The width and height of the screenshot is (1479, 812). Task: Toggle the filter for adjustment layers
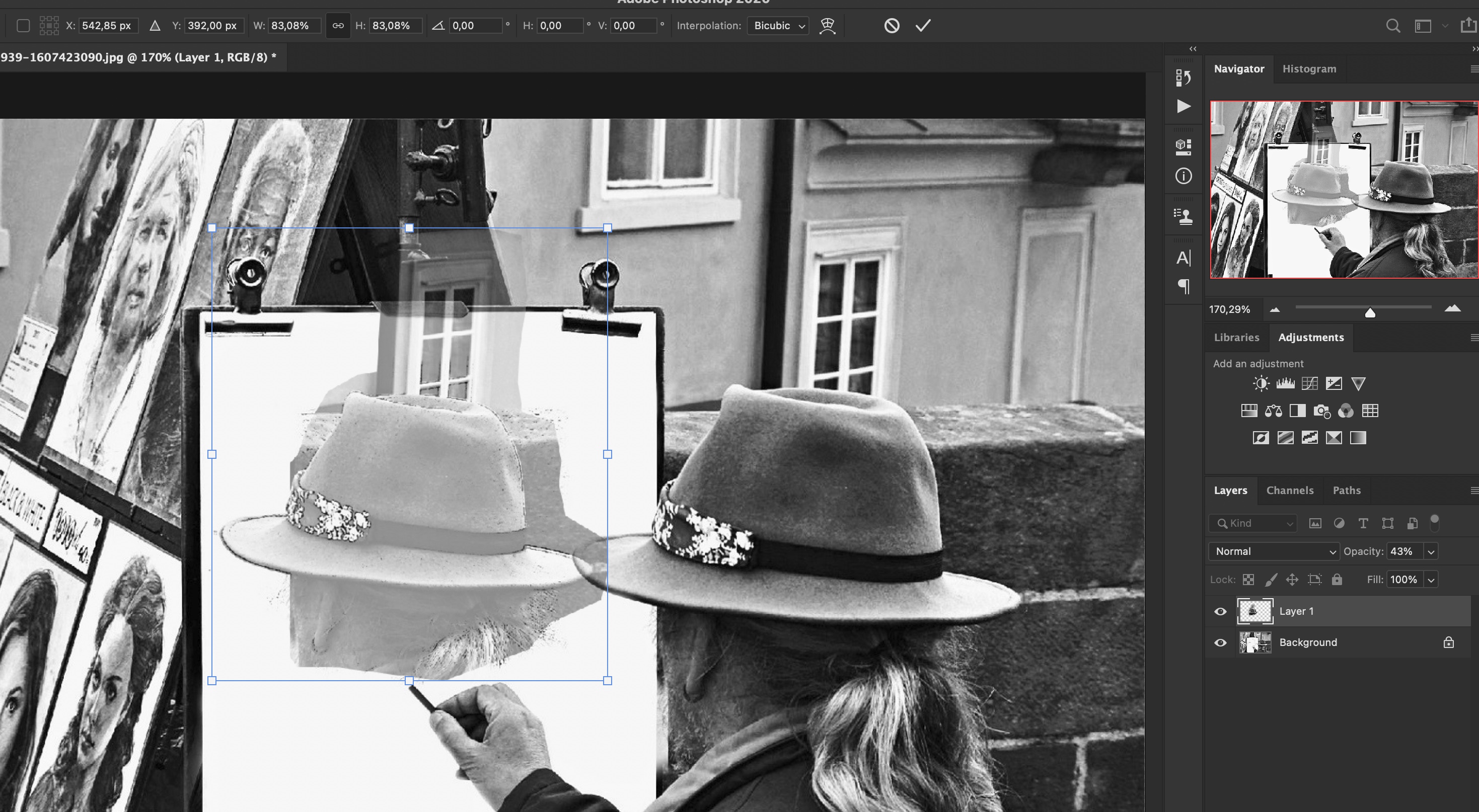[1339, 523]
